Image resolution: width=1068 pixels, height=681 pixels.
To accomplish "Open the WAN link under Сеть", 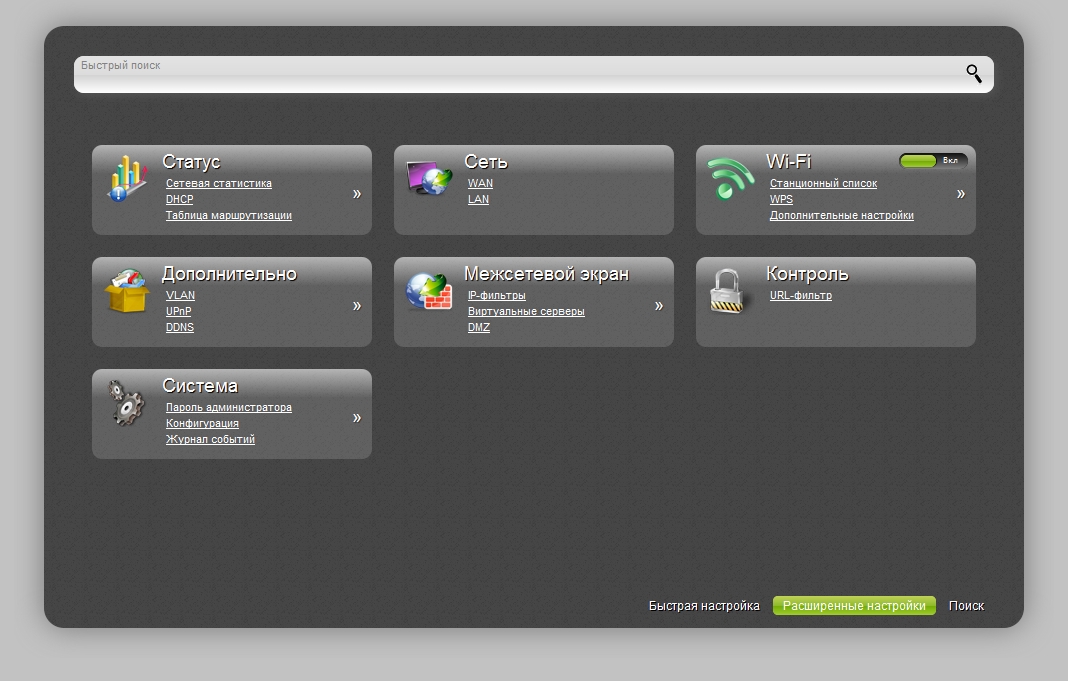I will click(480, 184).
